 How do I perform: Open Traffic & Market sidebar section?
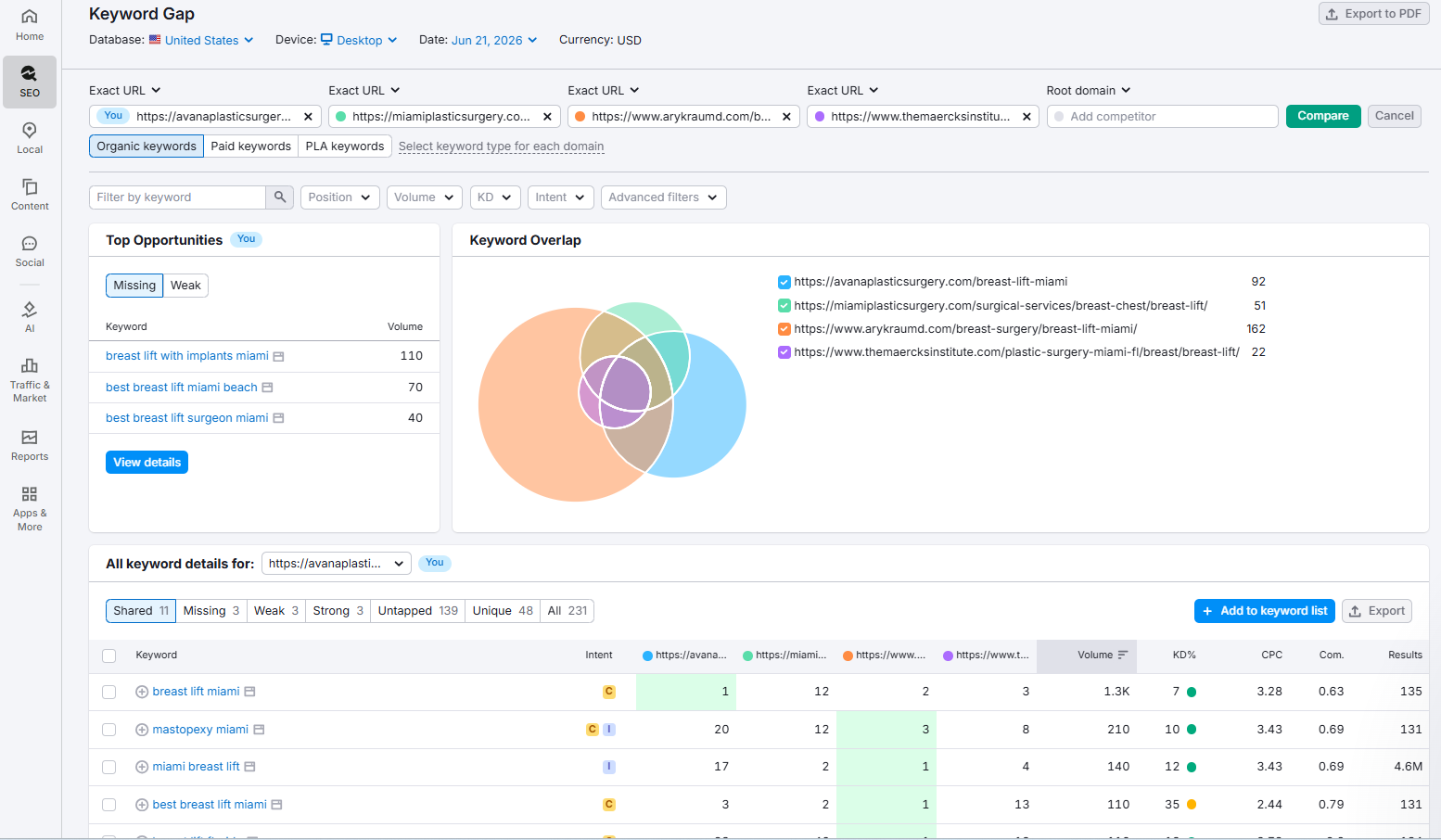click(30, 380)
